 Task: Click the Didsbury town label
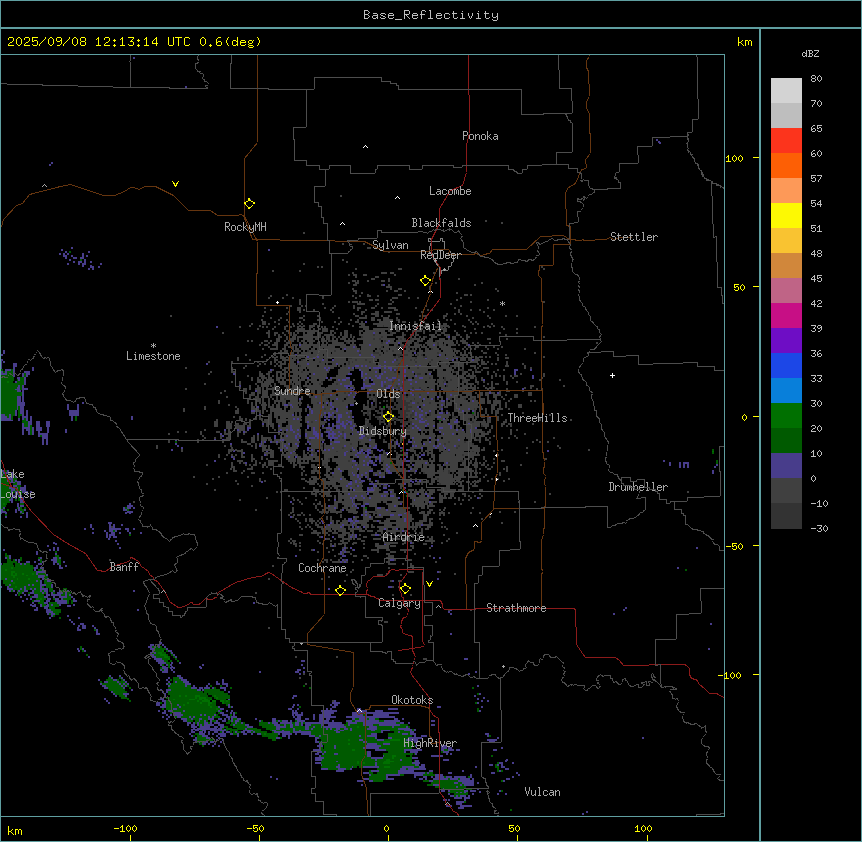click(x=383, y=431)
